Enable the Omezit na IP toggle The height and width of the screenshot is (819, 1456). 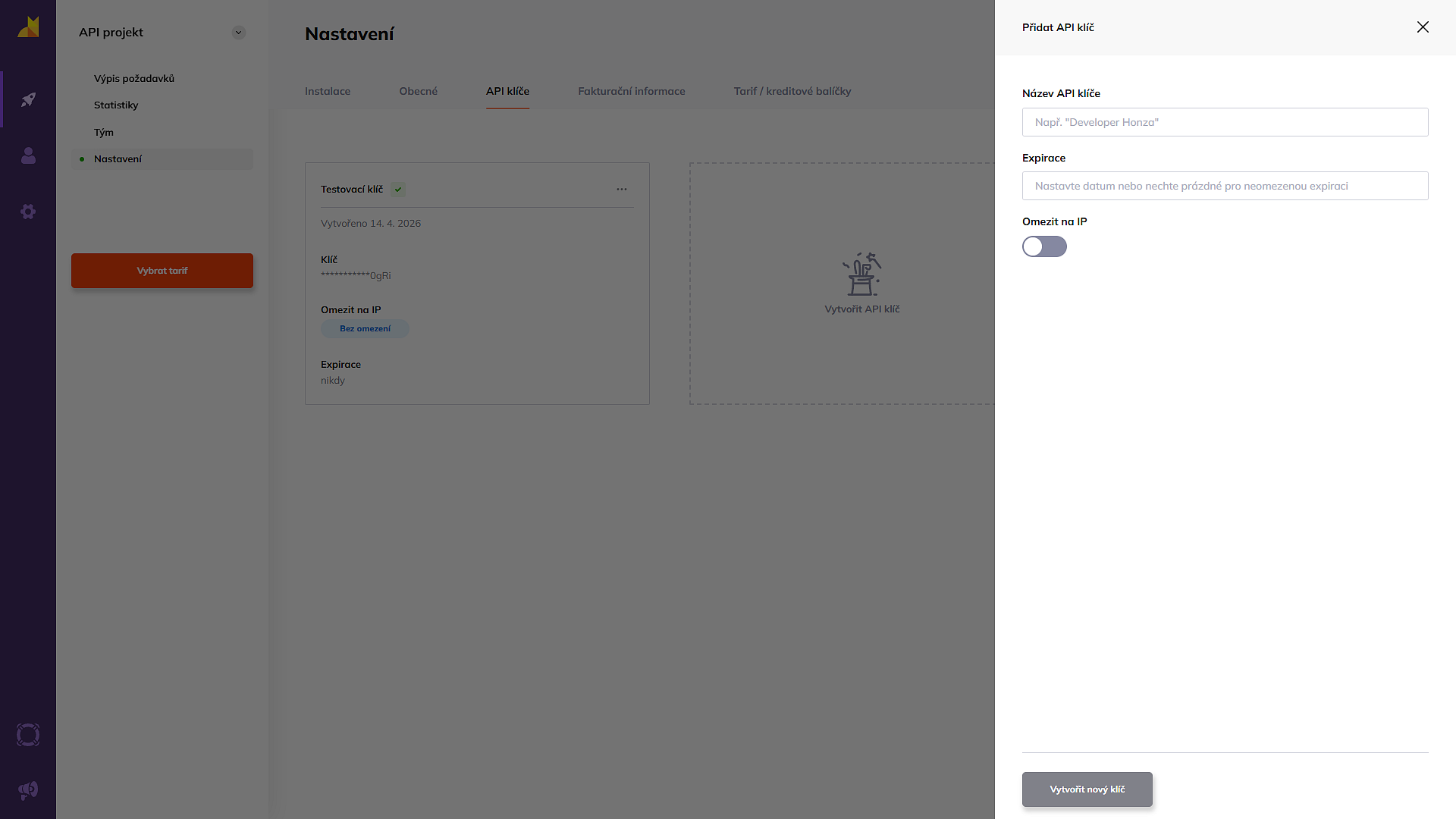point(1044,246)
